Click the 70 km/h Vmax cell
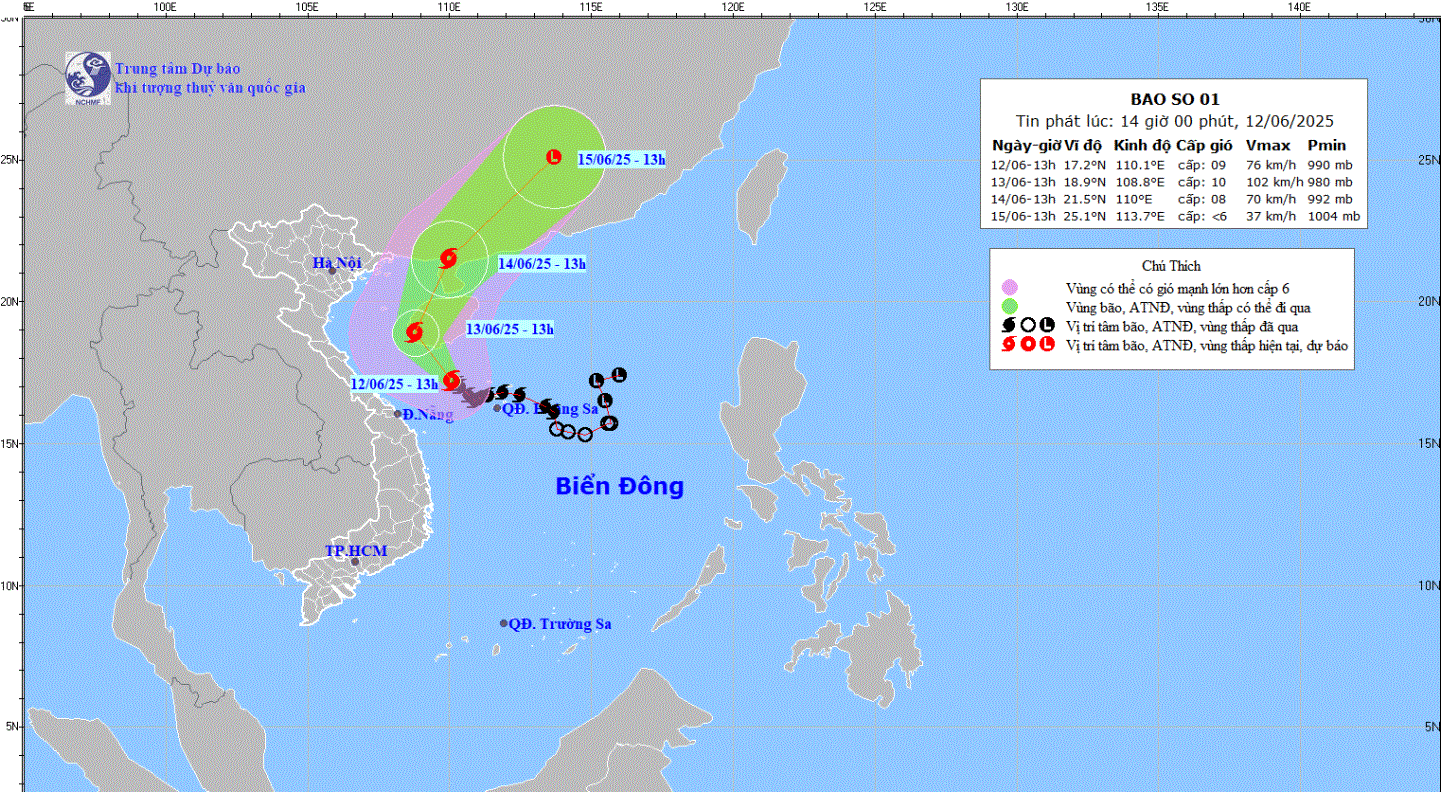The width and height of the screenshot is (1443, 794). (x=1271, y=199)
